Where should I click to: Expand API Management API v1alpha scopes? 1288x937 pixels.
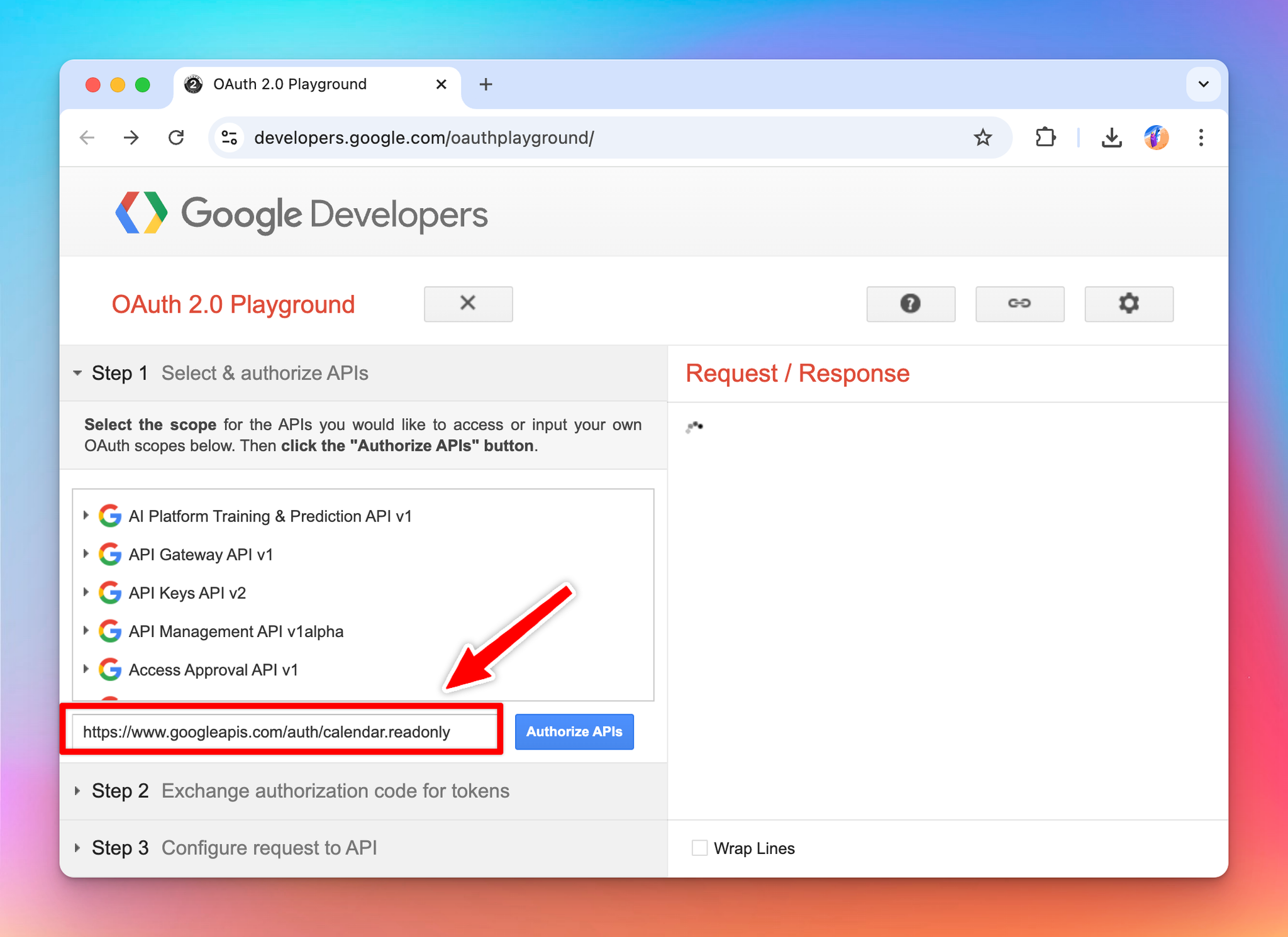pyautogui.click(x=86, y=631)
